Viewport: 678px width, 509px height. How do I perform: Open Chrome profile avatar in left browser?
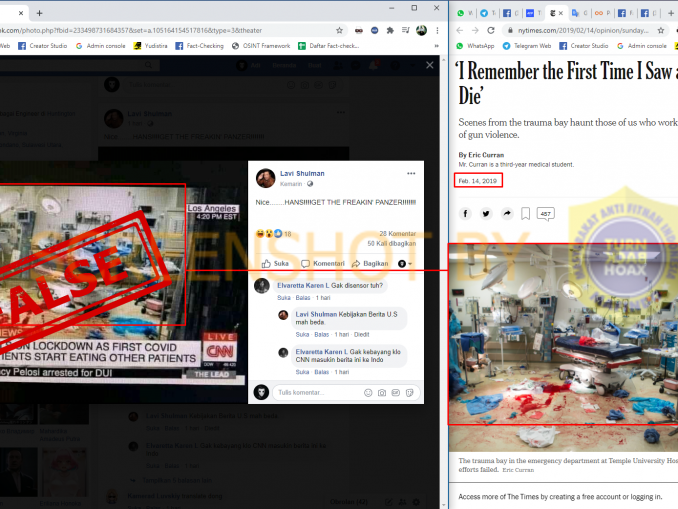pos(421,30)
